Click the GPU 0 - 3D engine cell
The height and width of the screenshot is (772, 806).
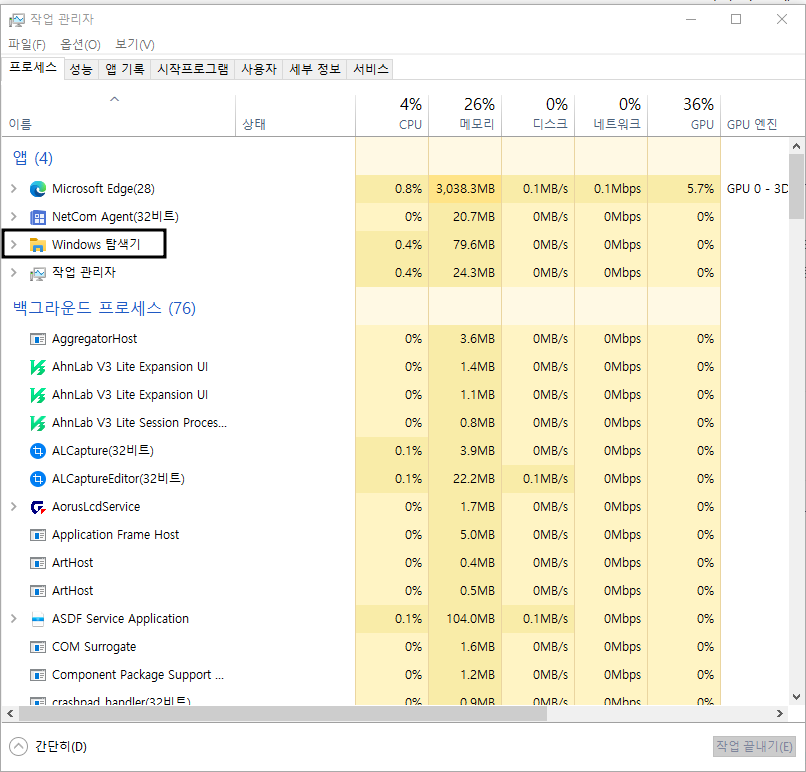coord(756,189)
